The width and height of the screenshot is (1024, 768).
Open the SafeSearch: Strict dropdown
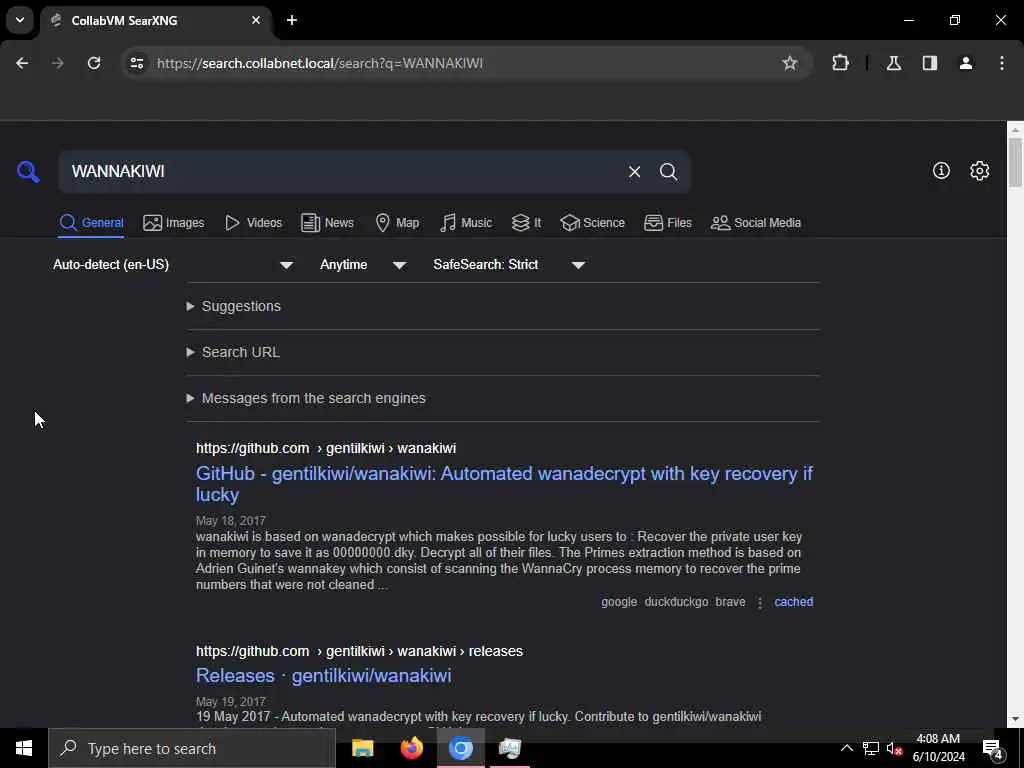[x=509, y=264]
